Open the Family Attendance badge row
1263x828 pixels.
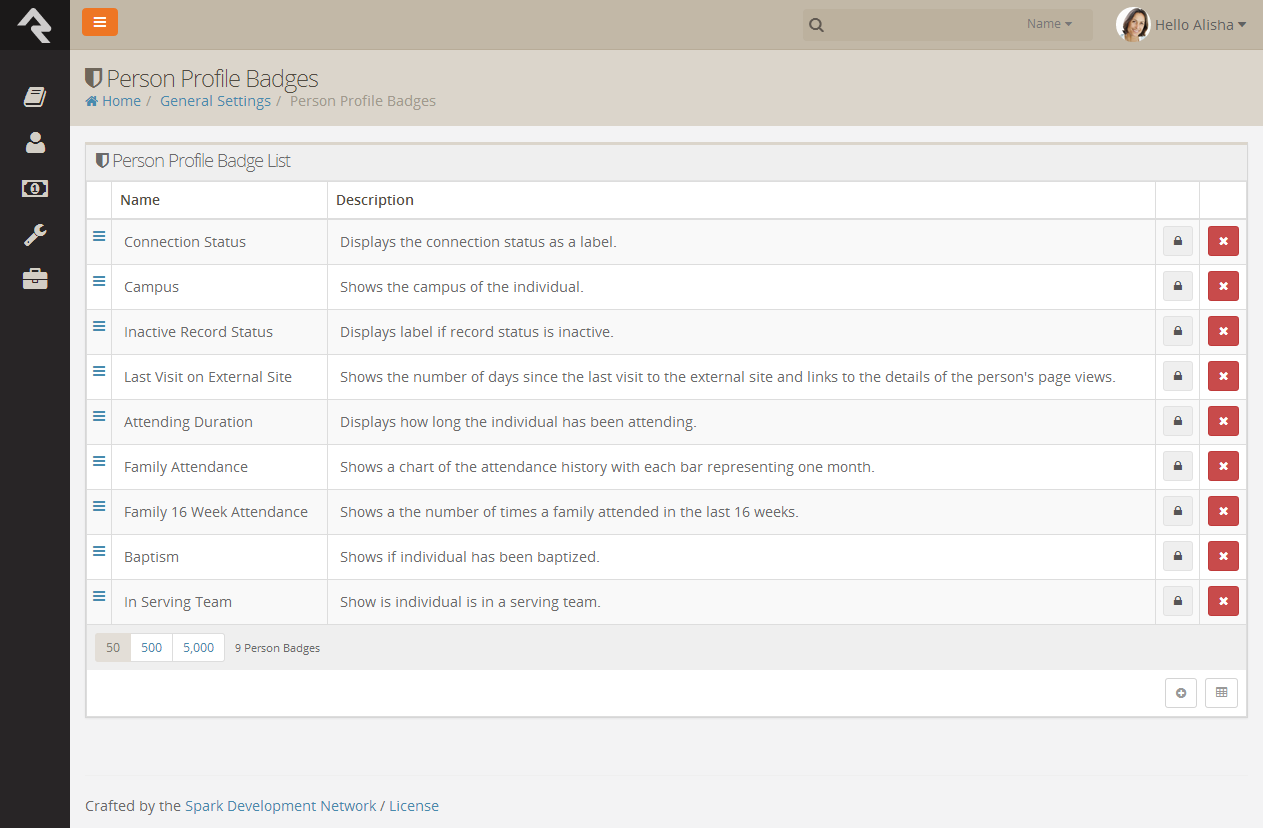[x=666, y=467]
